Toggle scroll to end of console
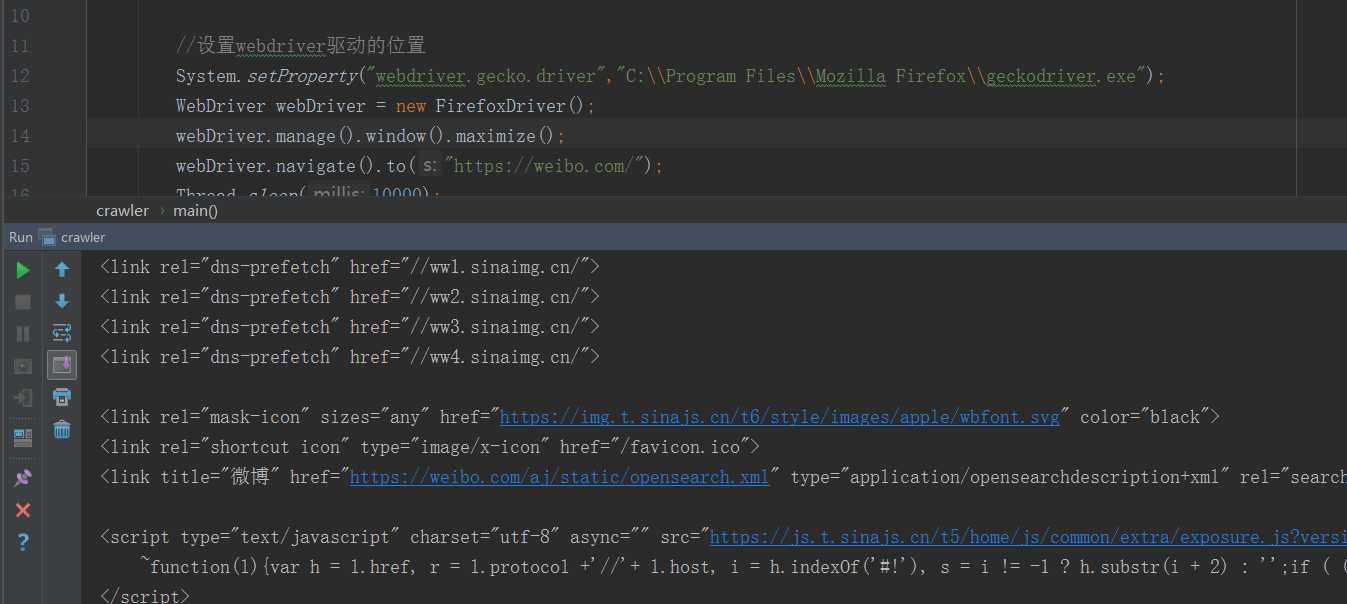 62,365
